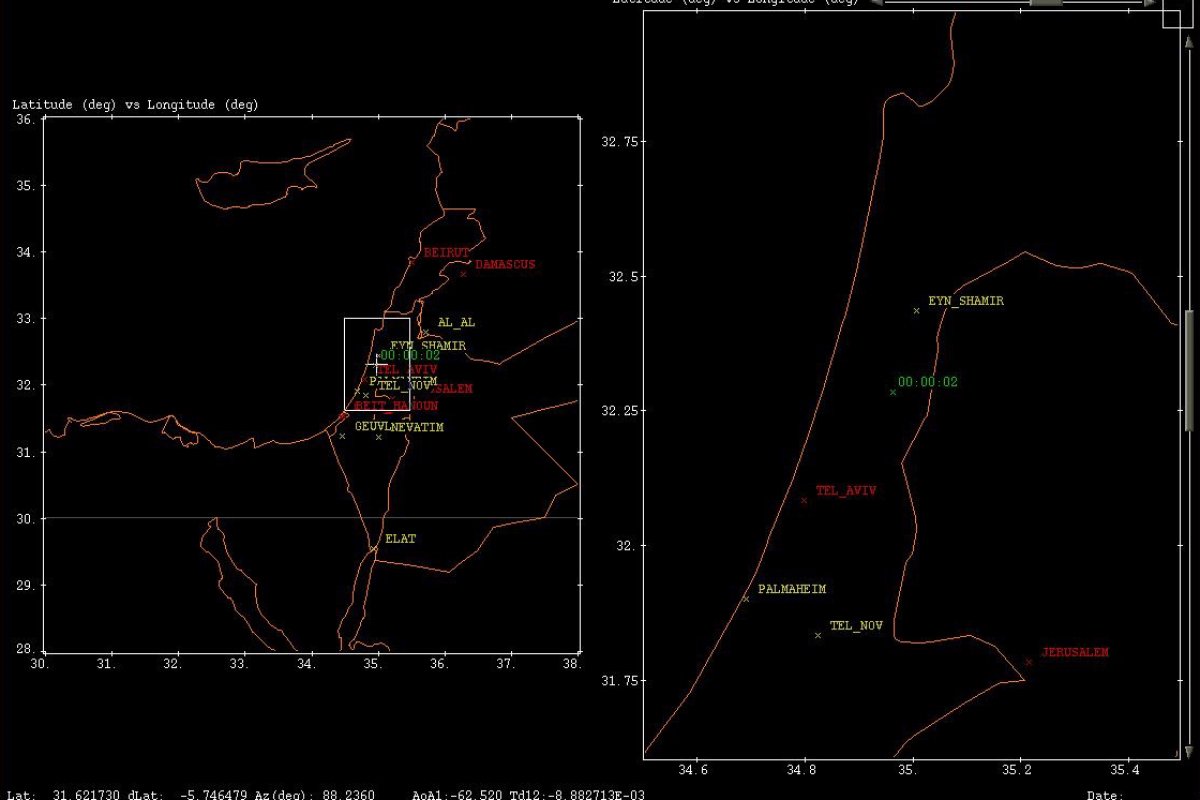Select the ELAT label on overview map
Viewport: 1200px width, 800px height.
(400, 538)
